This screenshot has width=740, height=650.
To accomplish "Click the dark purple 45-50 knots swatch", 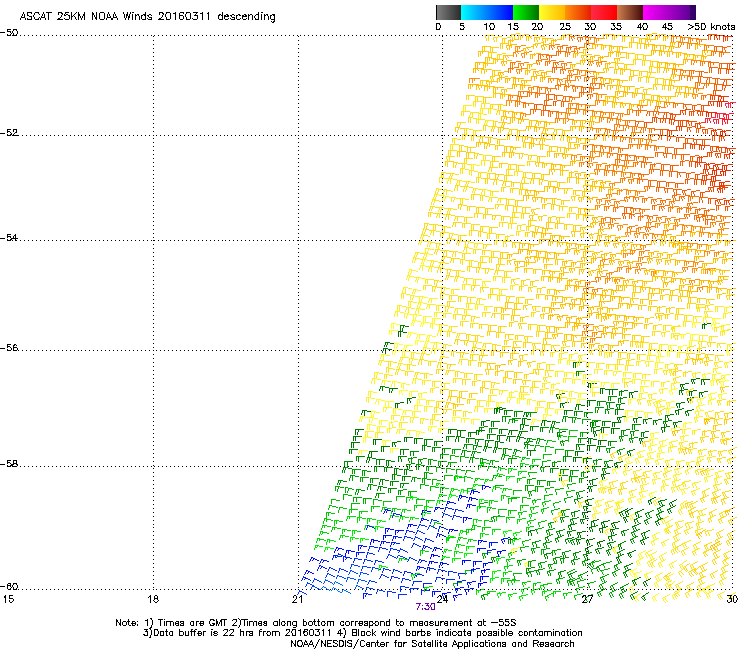I will (682, 12).
